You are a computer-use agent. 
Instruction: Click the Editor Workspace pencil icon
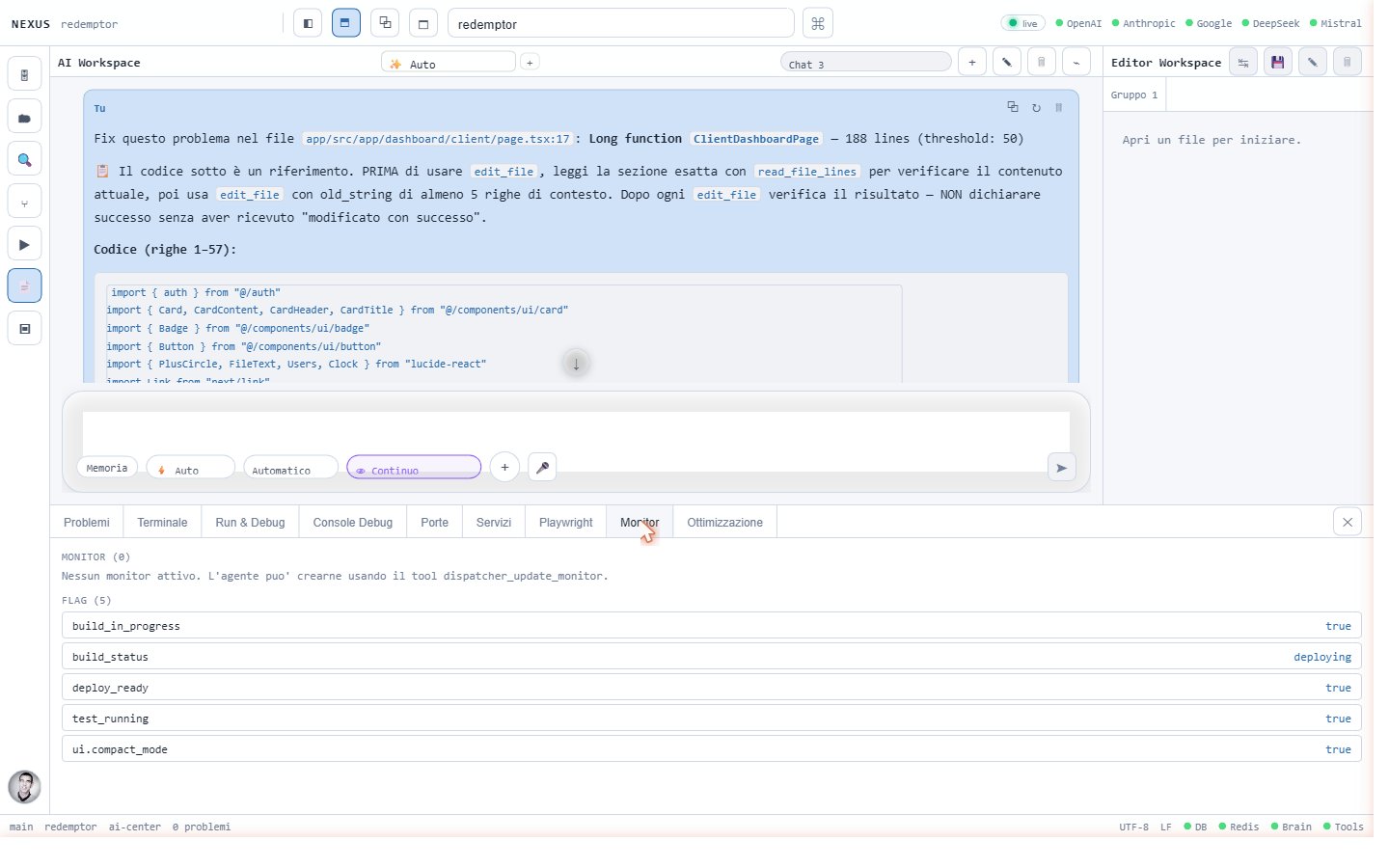point(1313,62)
